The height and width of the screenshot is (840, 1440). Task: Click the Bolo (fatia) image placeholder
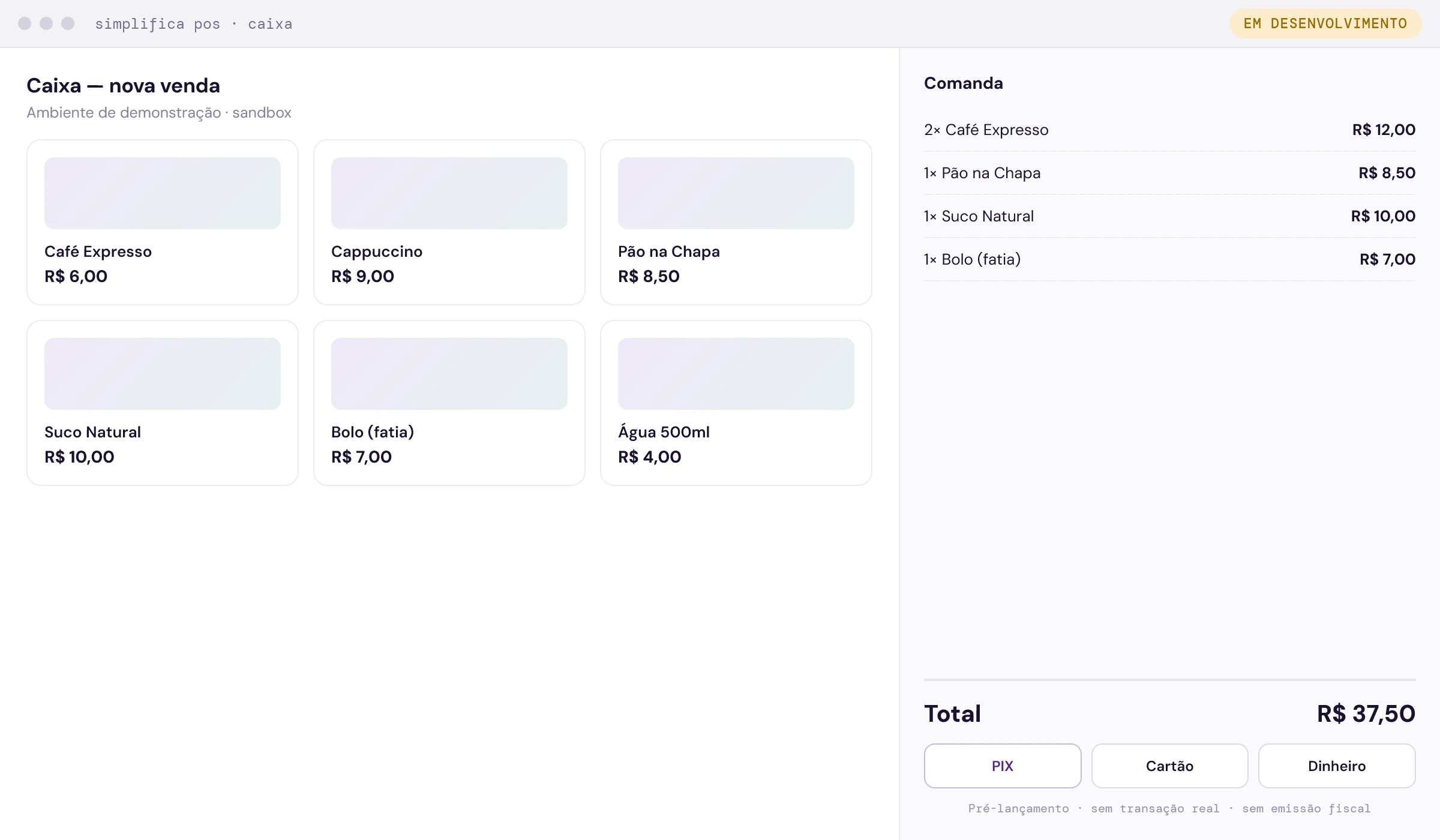pos(449,374)
